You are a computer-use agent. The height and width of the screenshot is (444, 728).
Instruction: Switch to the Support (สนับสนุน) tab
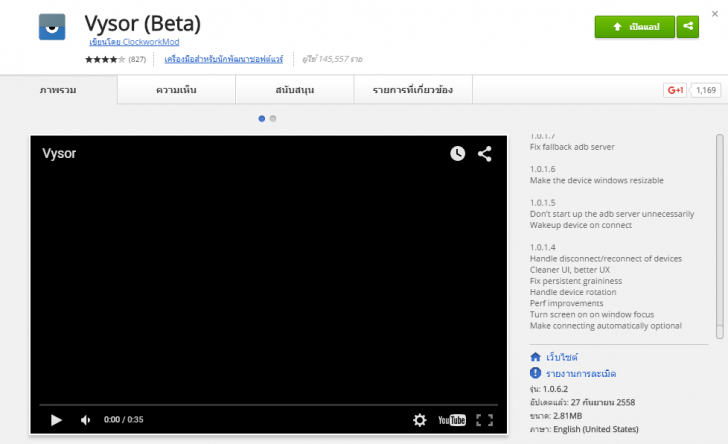(x=295, y=90)
